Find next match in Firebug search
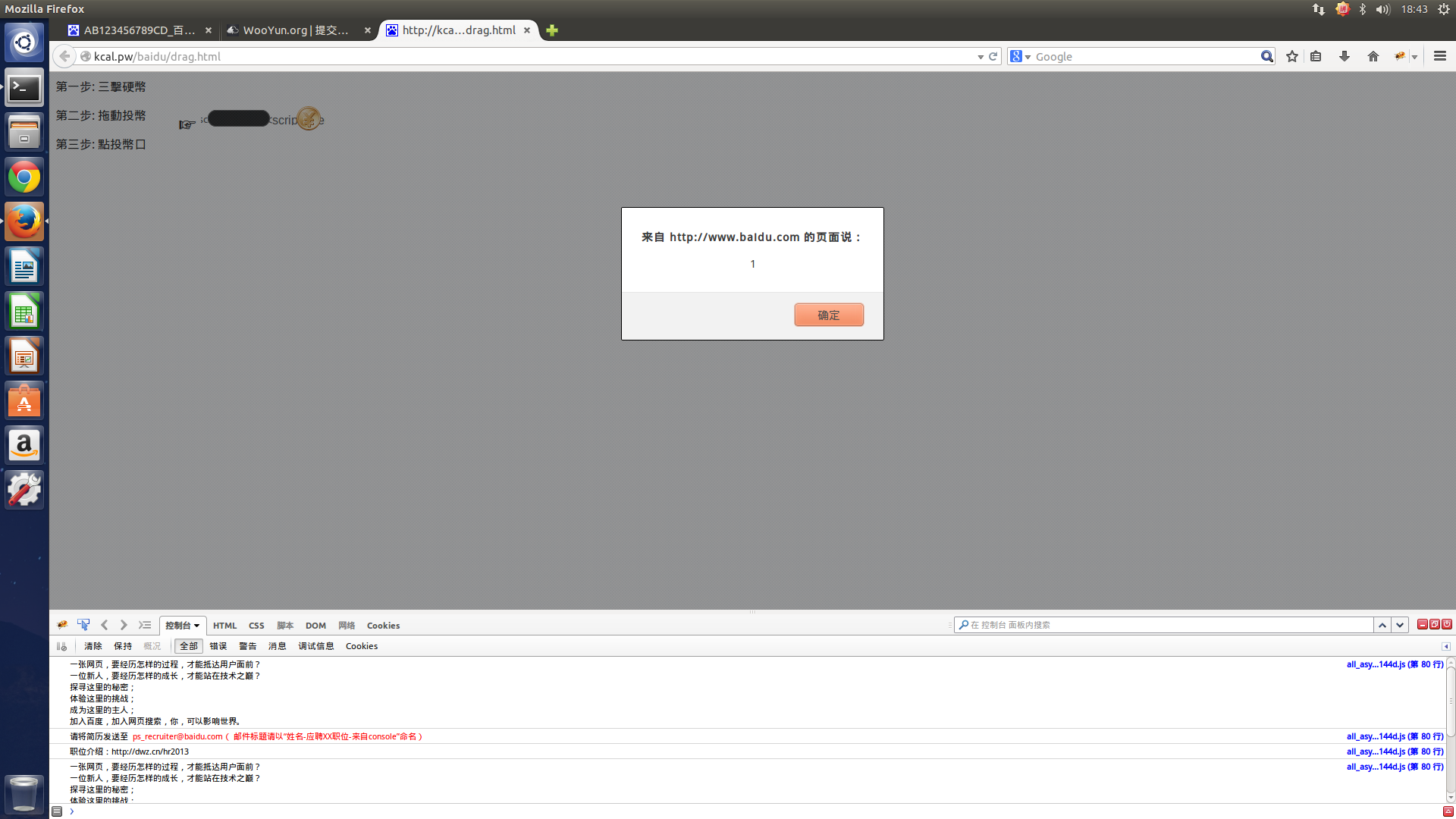Screen dimensions: 1456x819 [1400, 625]
